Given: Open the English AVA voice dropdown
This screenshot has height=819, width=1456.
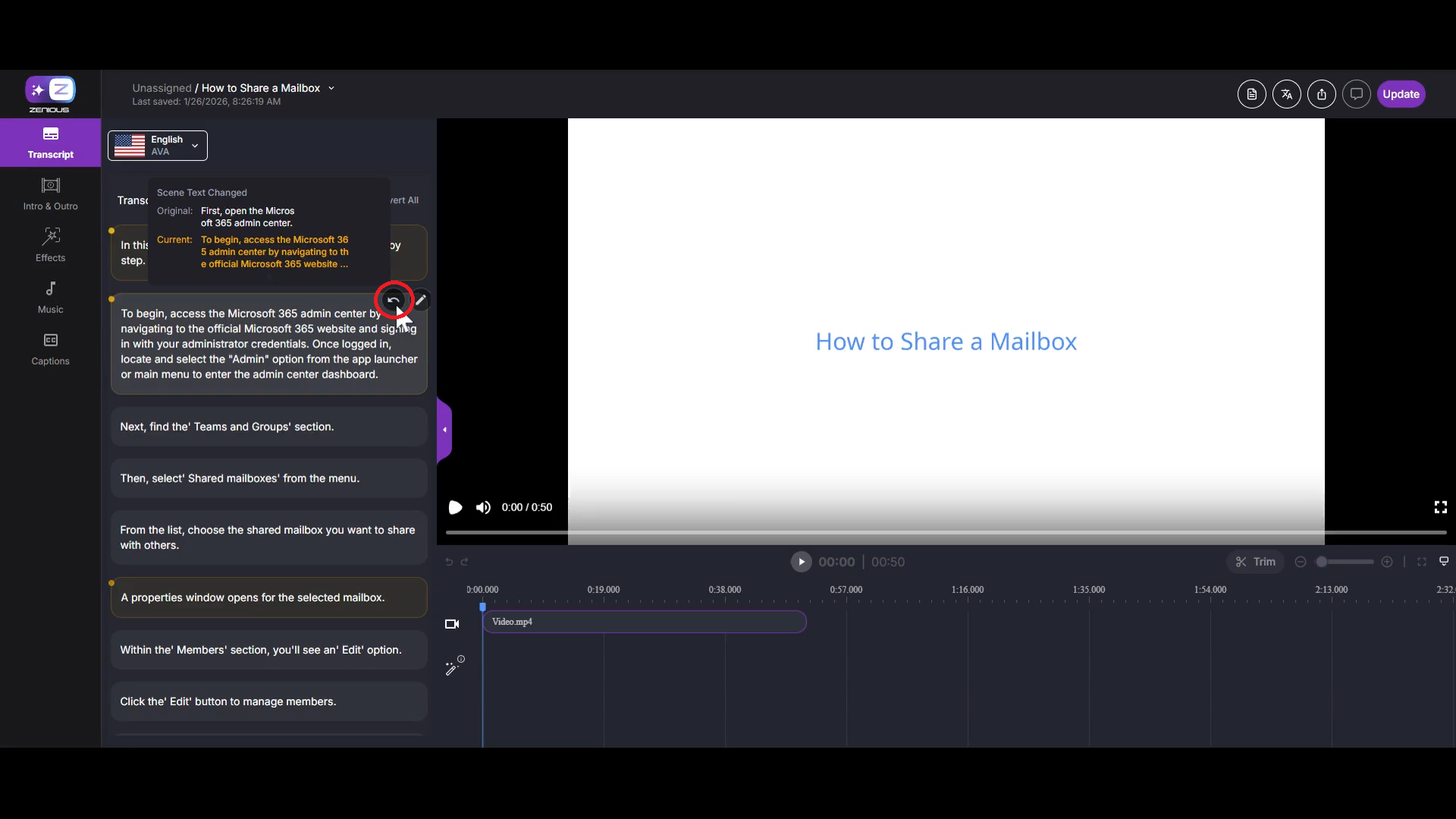Looking at the screenshot, I should 158,146.
